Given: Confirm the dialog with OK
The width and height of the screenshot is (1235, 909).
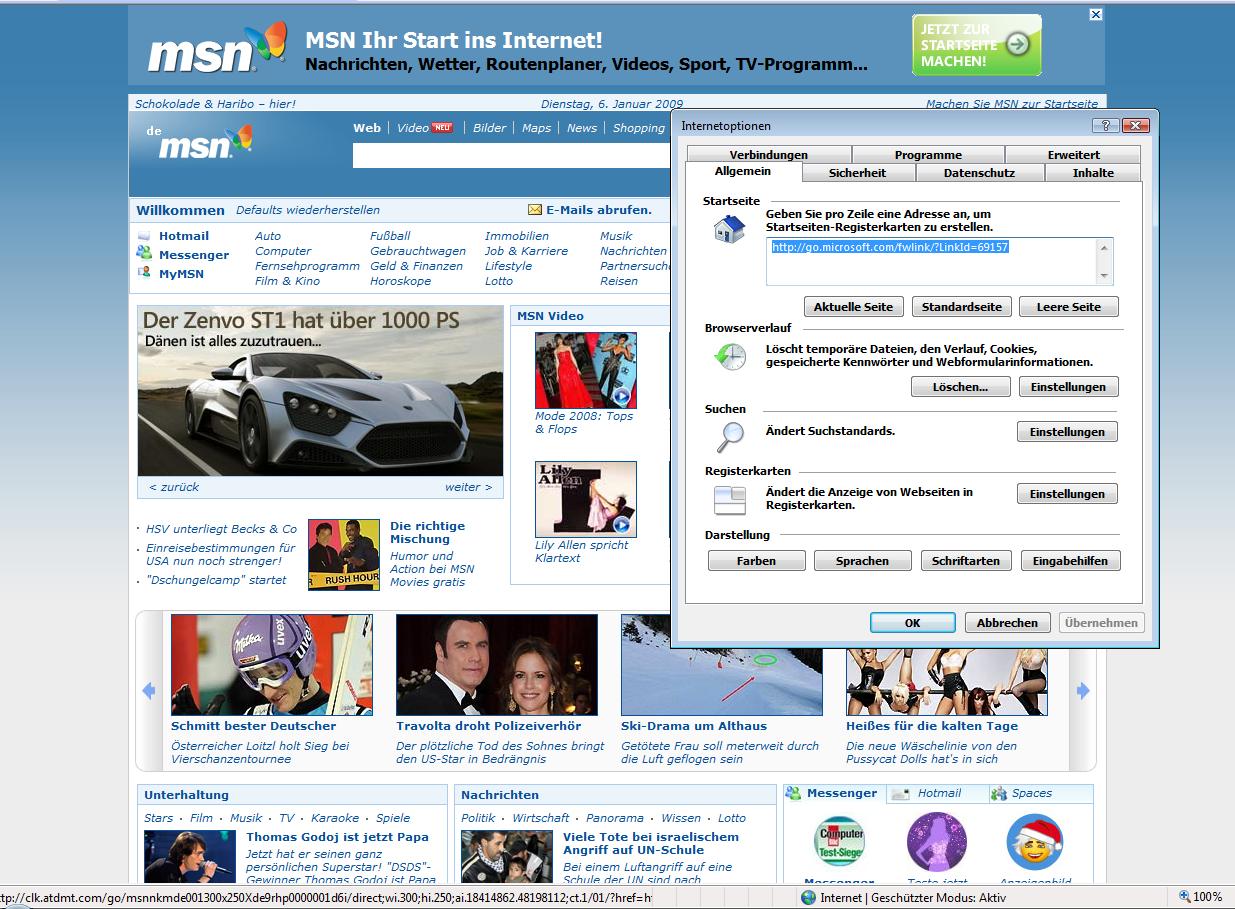Looking at the screenshot, I should (x=912, y=623).
